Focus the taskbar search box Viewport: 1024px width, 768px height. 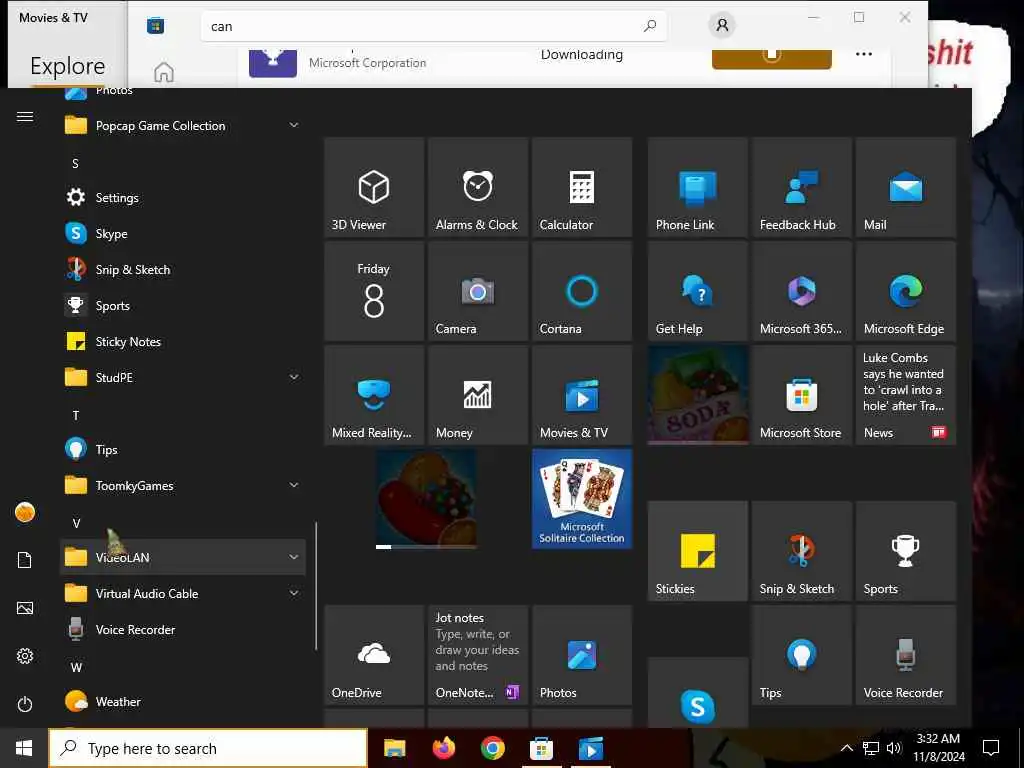tap(208, 748)
